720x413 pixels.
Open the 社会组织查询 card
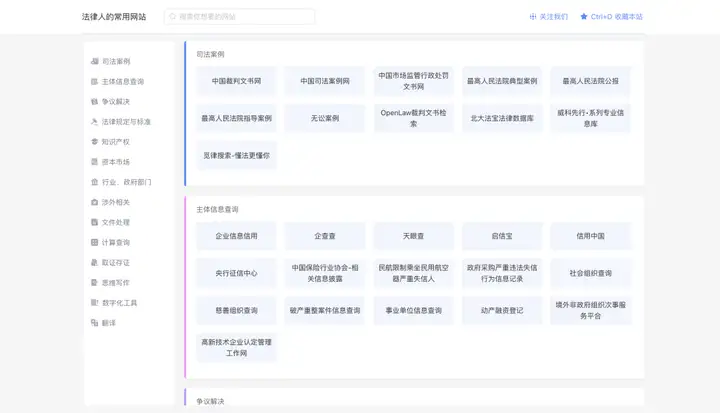[591, 273]
